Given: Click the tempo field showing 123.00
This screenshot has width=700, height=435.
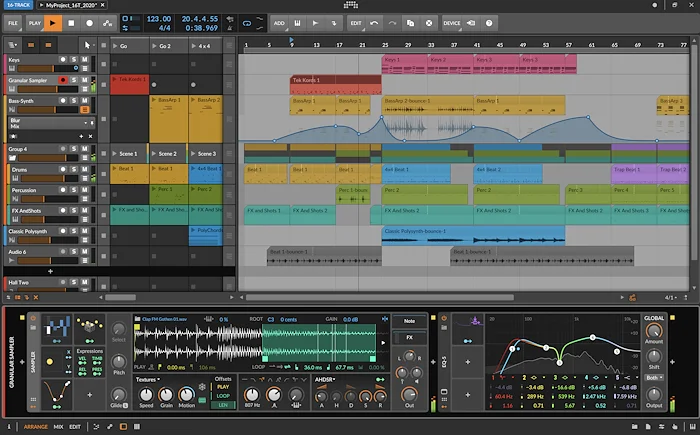Looking at the screenshot, I should (x=158, y=19).
